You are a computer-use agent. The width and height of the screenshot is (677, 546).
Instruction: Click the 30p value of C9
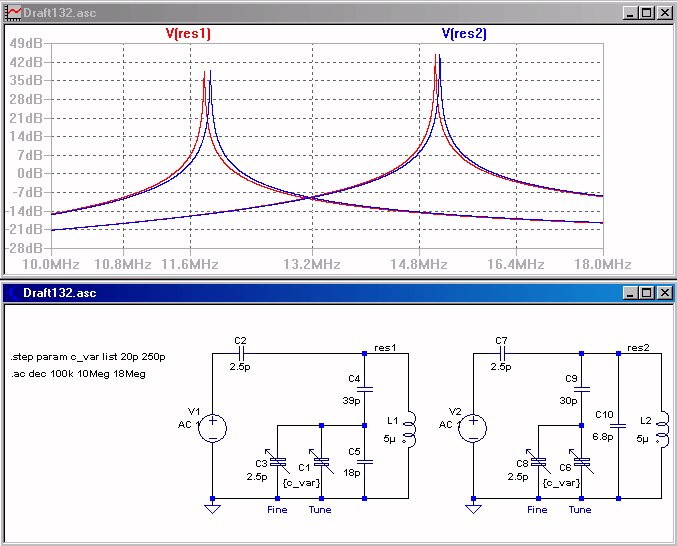coord(568,401)
